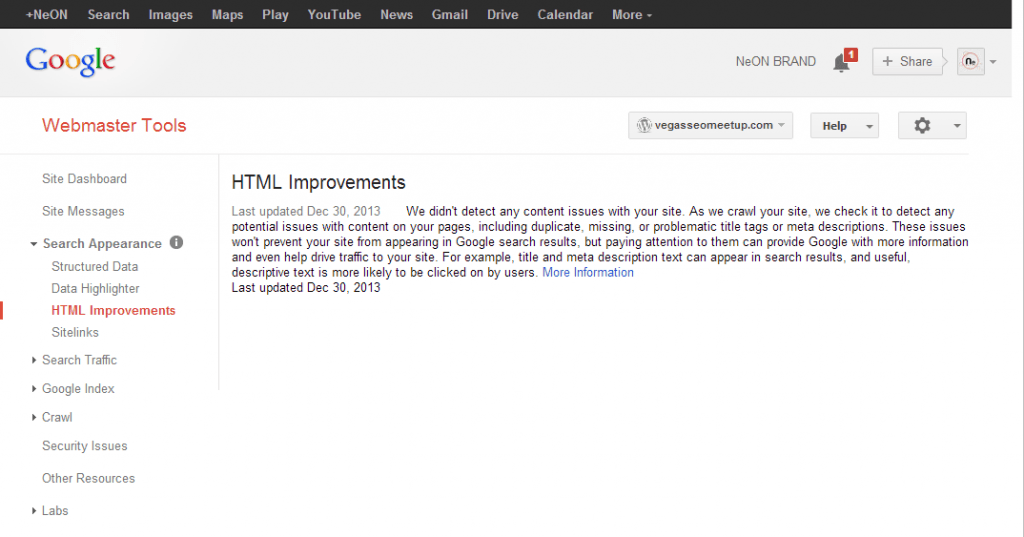Screen dimensions: 1024x537
Task: Open the account menu arrow beside avatar
Action: (993, 62)
